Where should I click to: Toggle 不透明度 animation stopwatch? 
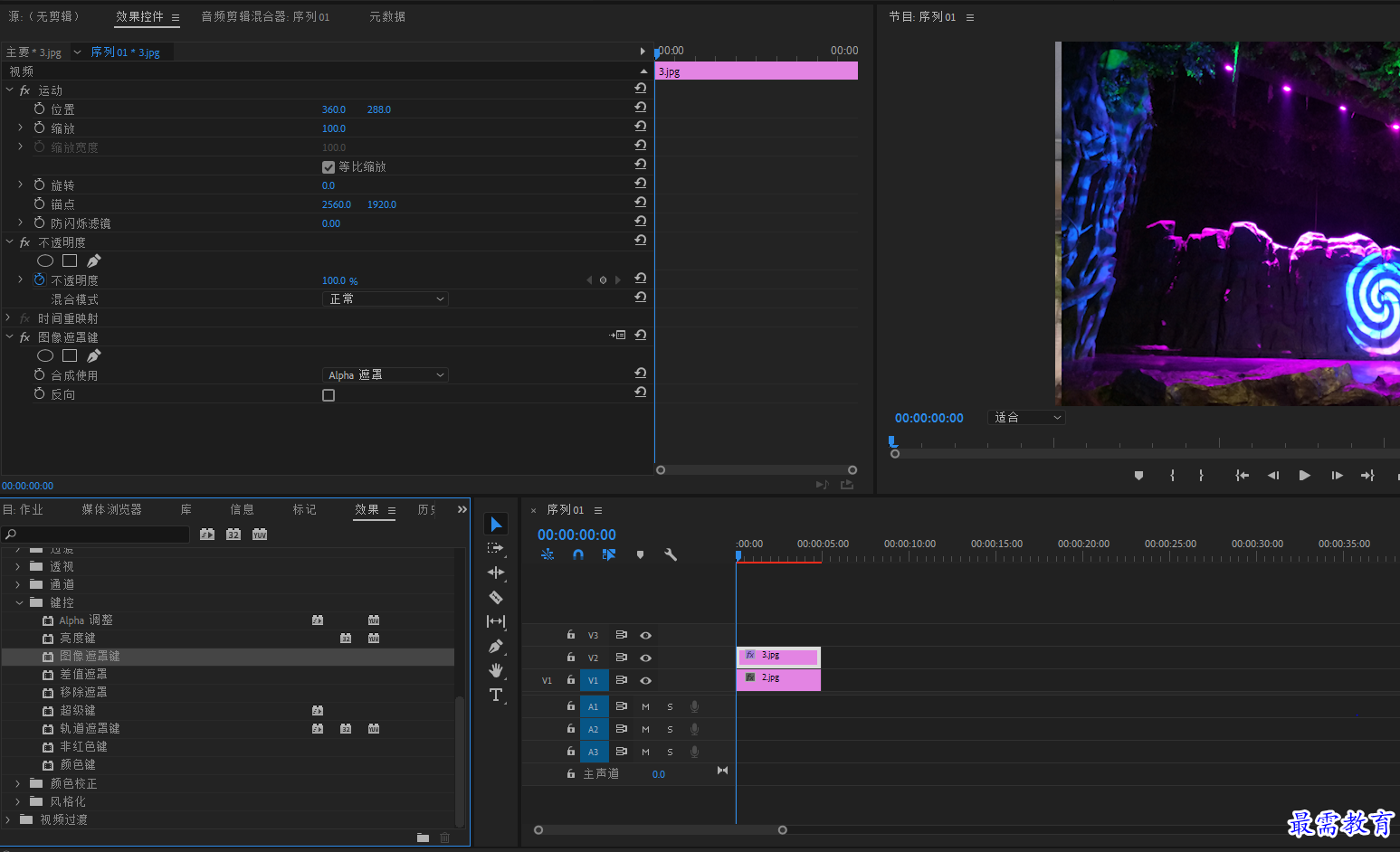(39, 279)
